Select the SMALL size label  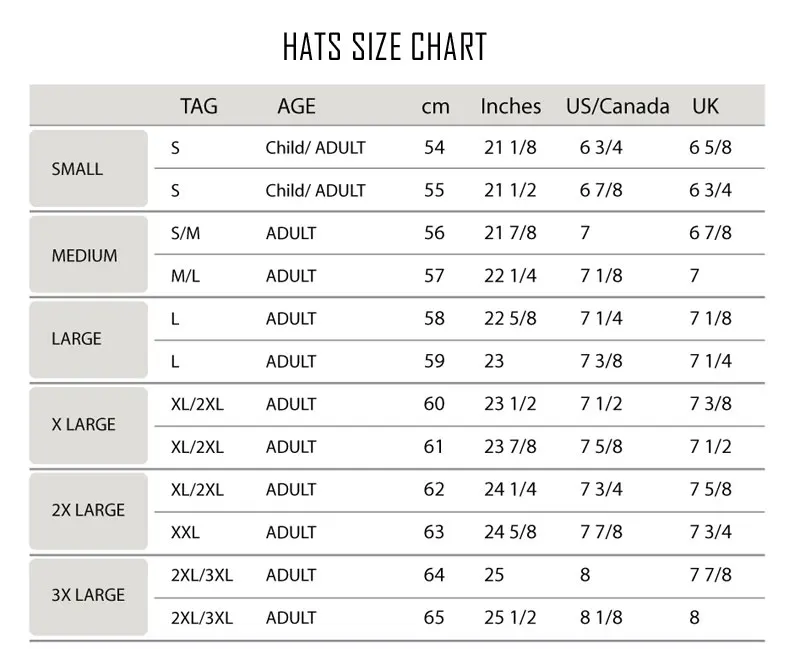(x=77, y=169)
